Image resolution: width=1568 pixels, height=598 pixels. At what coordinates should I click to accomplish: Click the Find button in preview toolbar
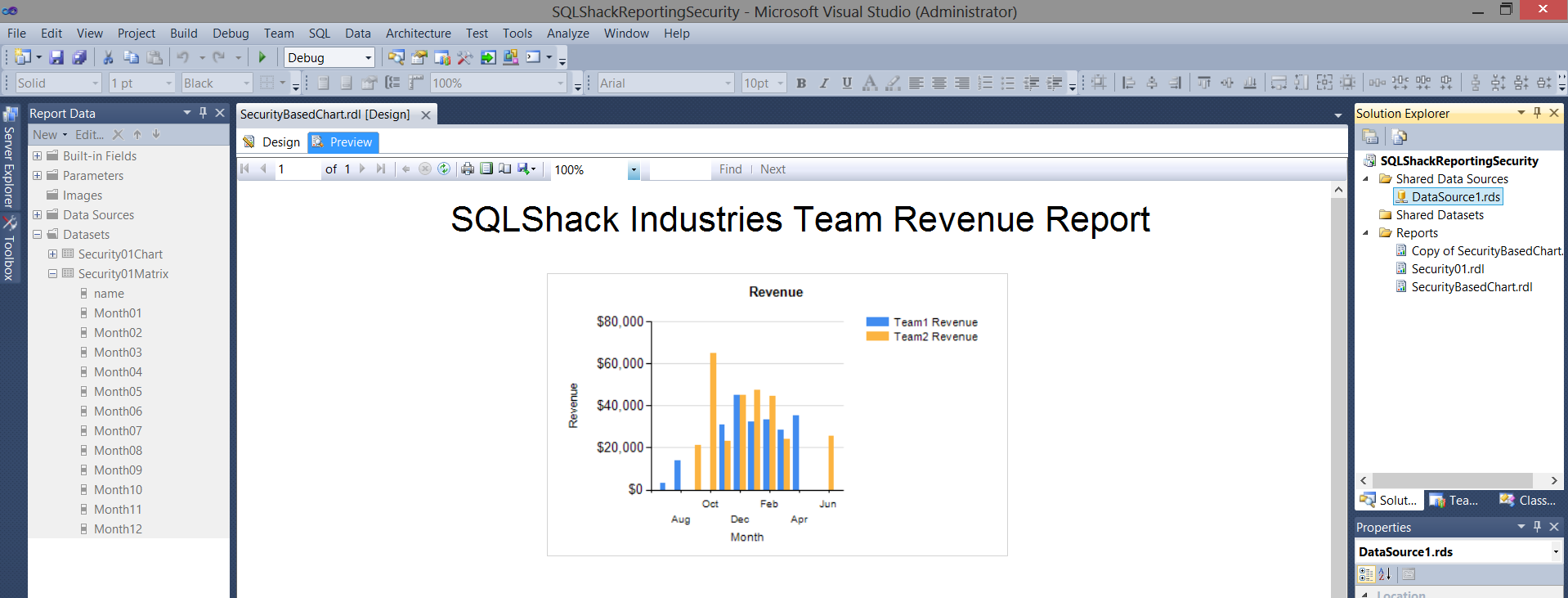tap(731, 169)
